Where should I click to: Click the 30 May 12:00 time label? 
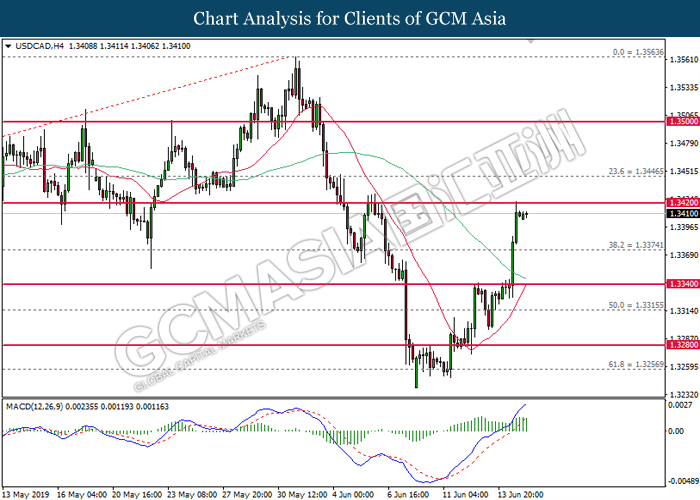pos(302,495)
